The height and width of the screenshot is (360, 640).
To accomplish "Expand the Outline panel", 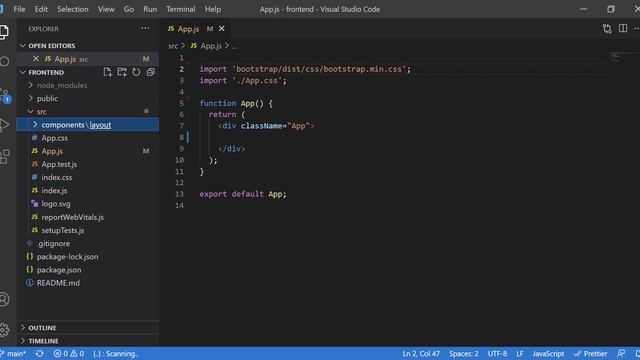I will (x=87, y=328).
